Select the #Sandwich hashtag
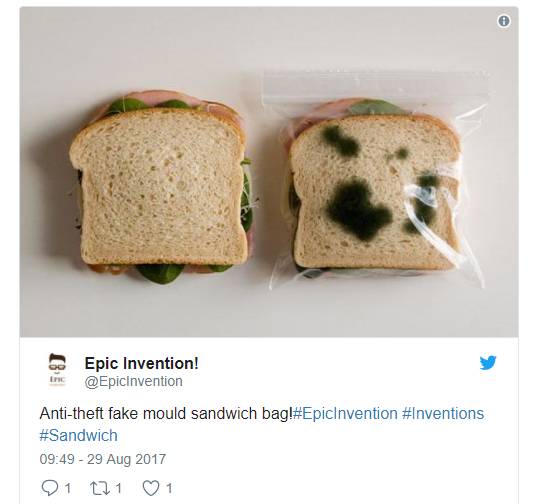Image resolution: width=541 pixels, height=504 pixels. point(78,435)
